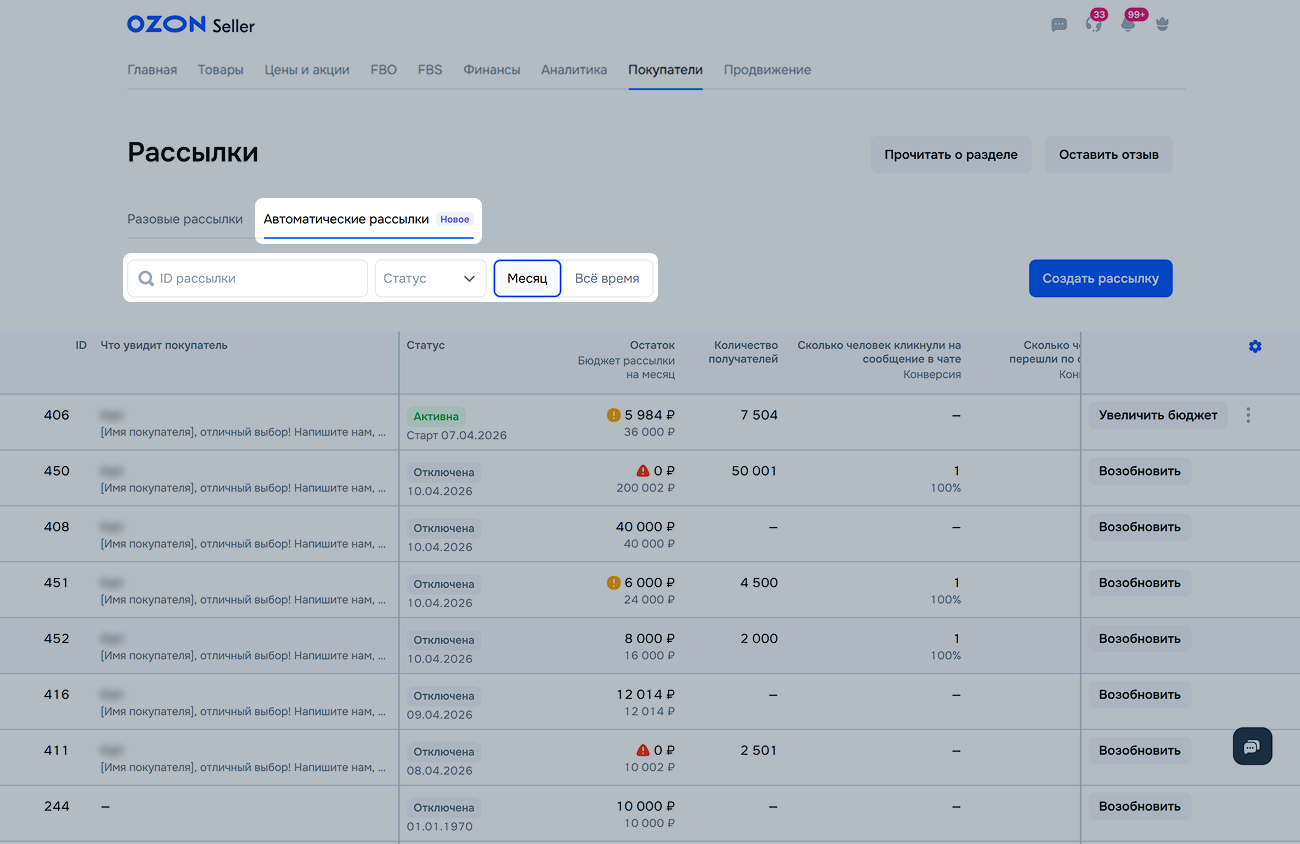This screenshot has height=844, width=1300.
Task: Switch to the Разовые рассылки tab
Action: click(x=185, y=219)
